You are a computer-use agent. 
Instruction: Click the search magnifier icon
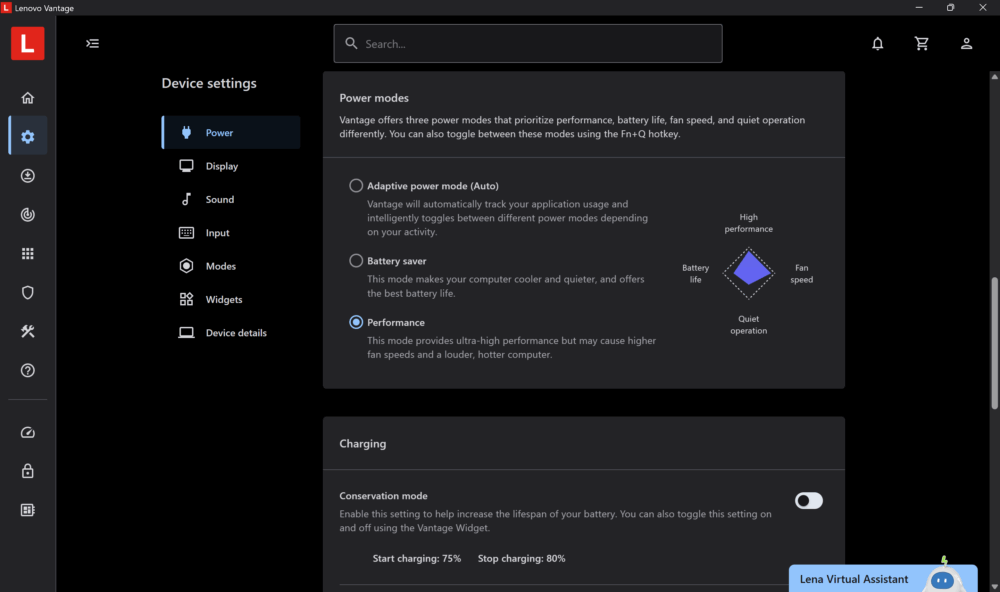click(351, 43)
